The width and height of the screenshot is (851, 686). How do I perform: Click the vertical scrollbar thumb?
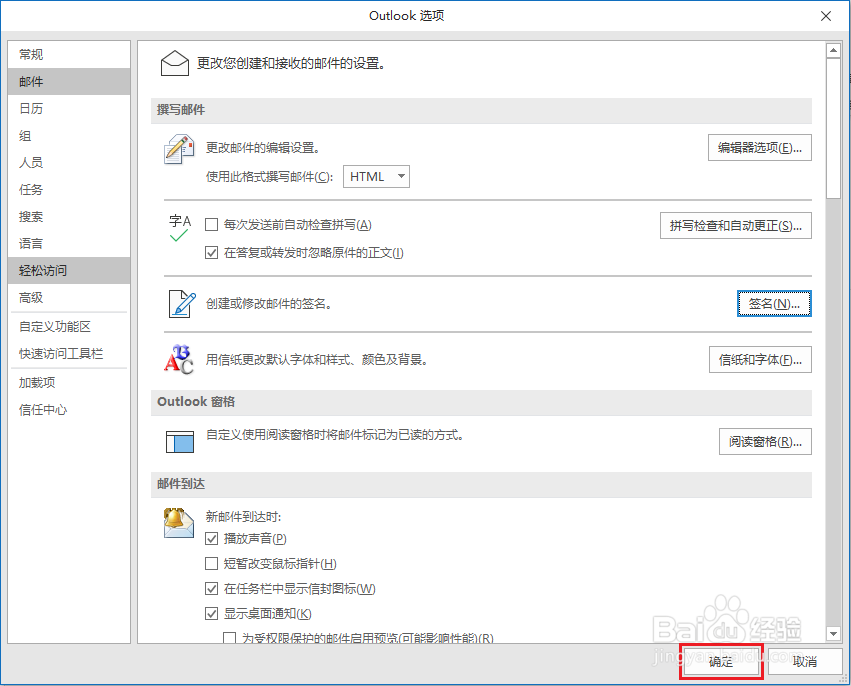point(833,129)
